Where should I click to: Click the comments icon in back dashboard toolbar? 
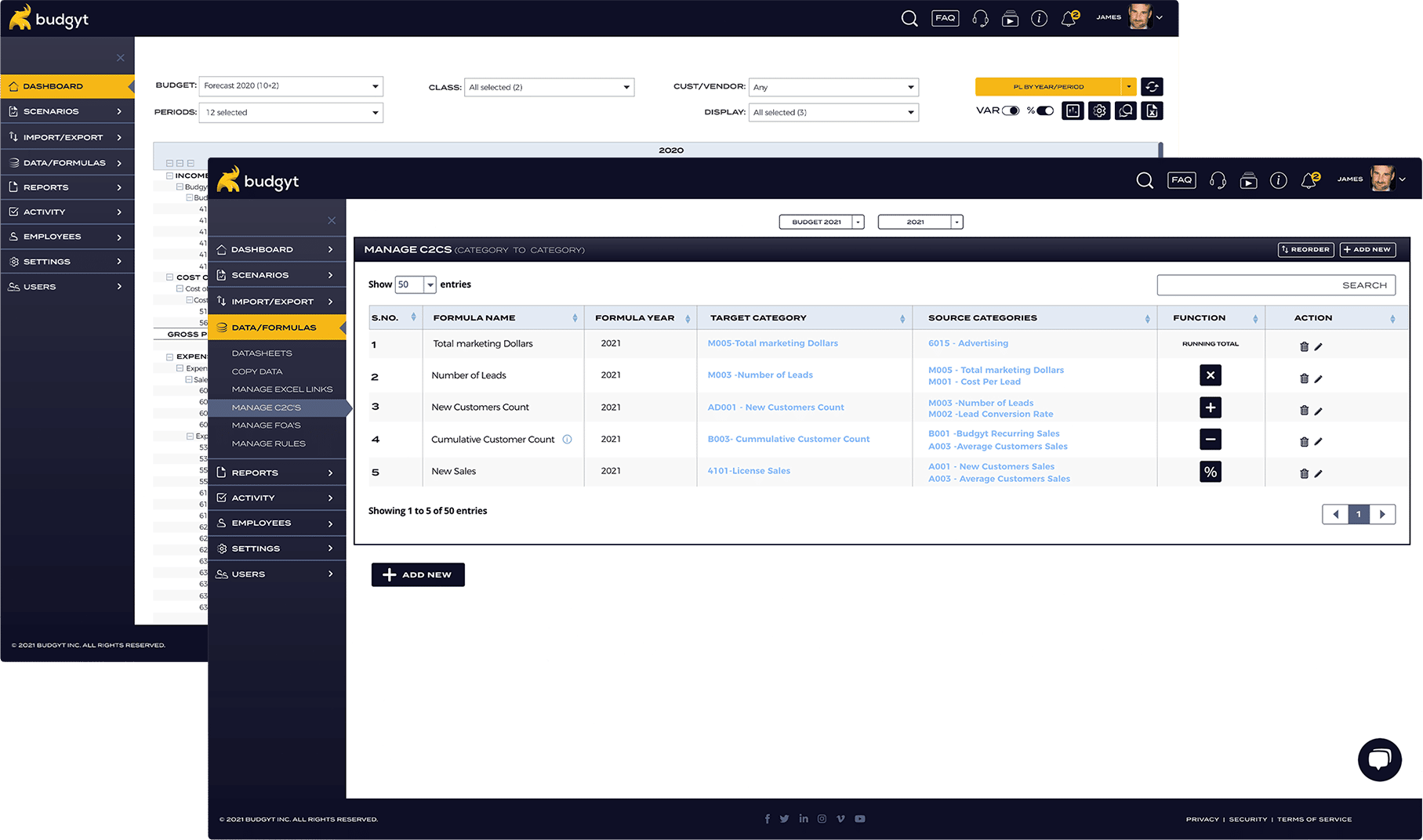(x=1126, y=111)
